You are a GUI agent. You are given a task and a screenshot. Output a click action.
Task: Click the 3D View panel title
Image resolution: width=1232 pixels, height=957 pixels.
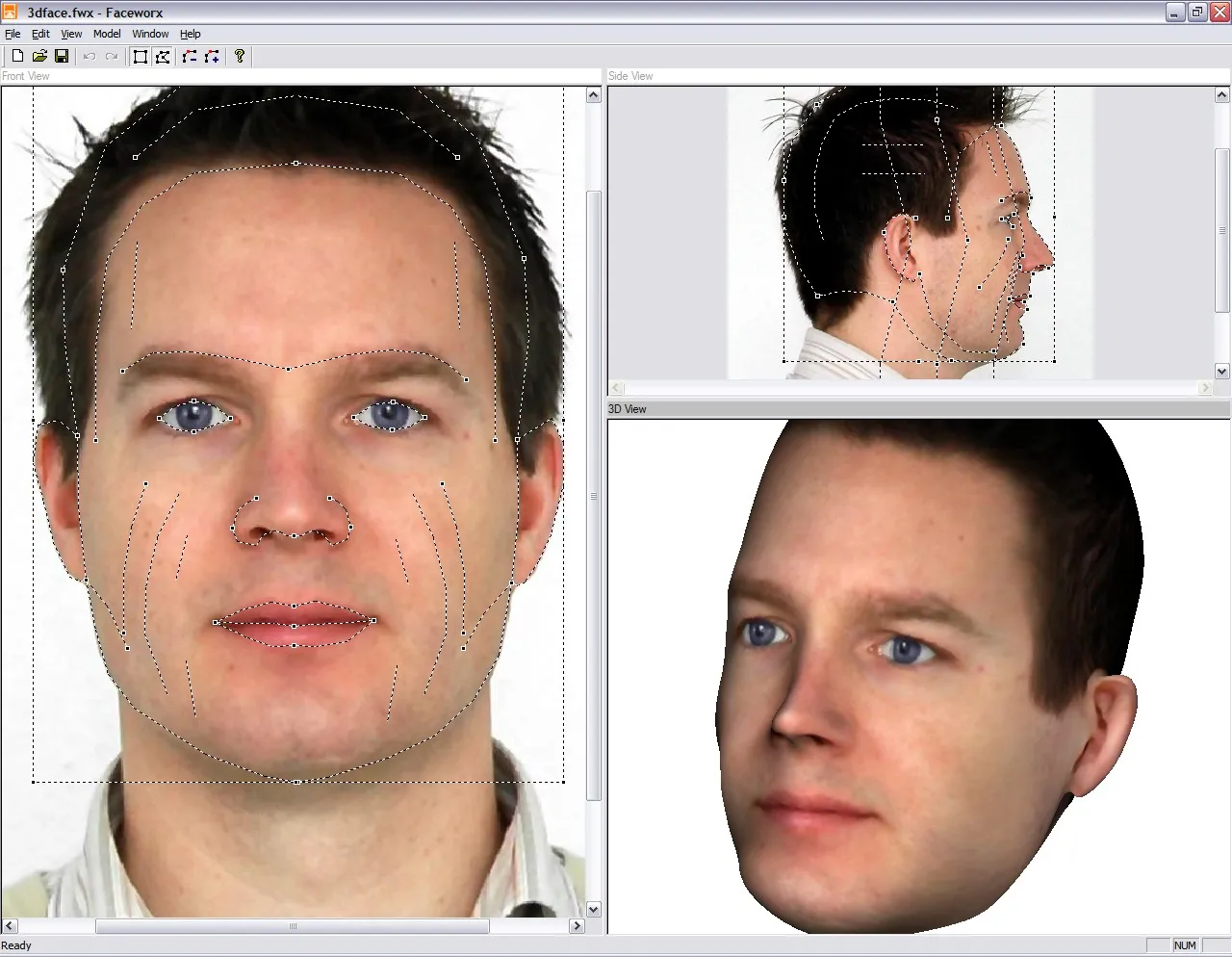pos(628,409)
